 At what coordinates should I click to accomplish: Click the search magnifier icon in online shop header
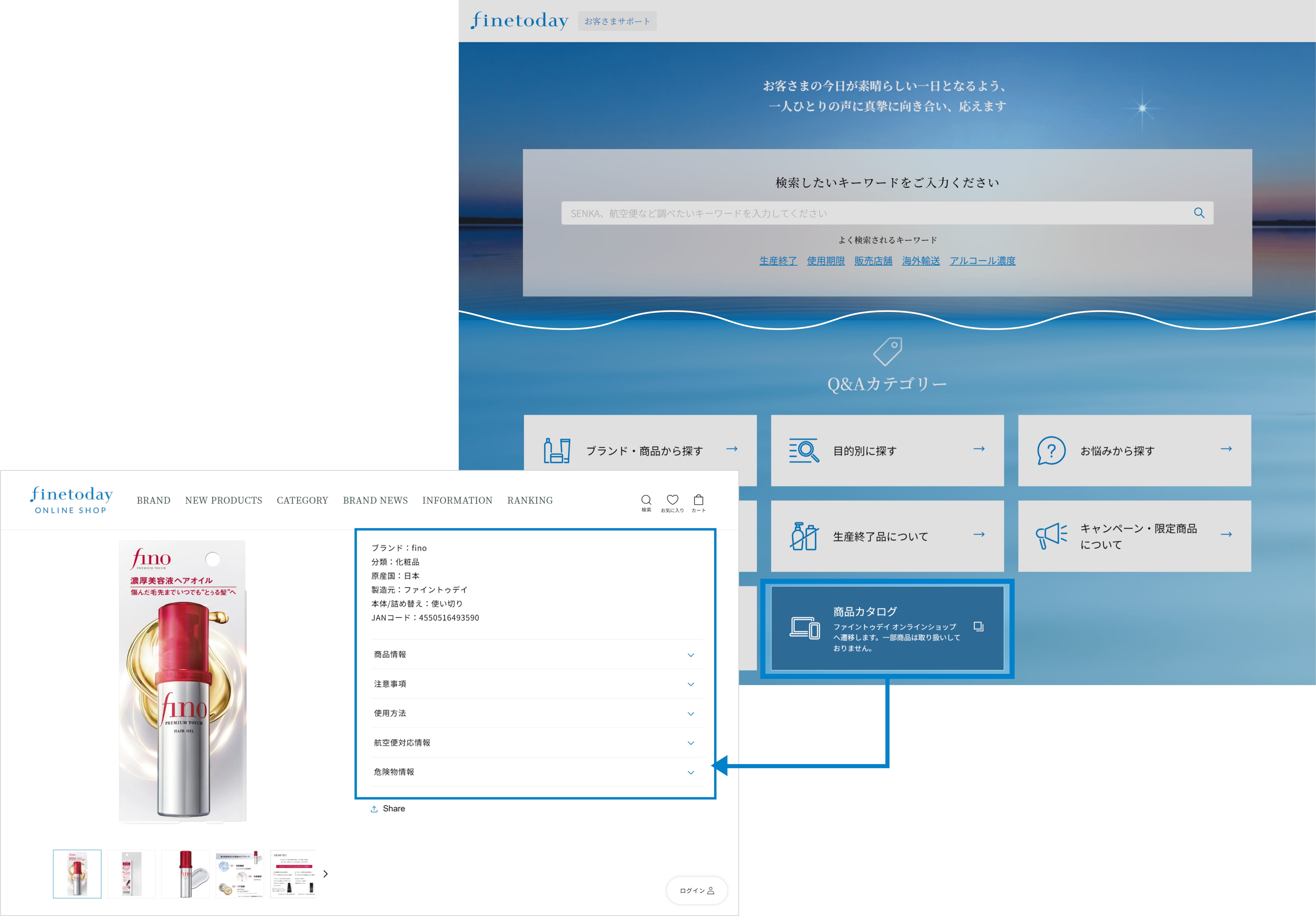pyautogui.click(x=646, y=500)
